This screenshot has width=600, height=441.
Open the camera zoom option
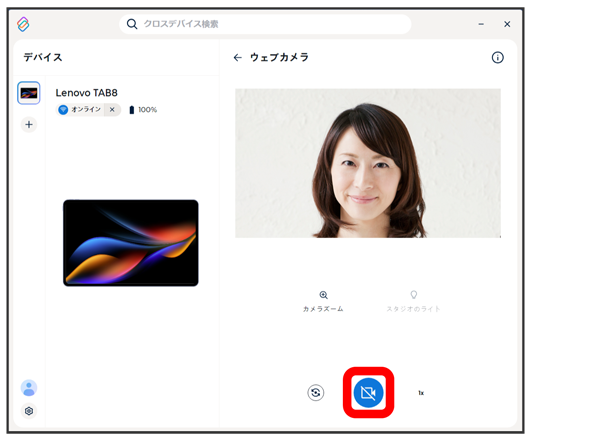(323, 301)
